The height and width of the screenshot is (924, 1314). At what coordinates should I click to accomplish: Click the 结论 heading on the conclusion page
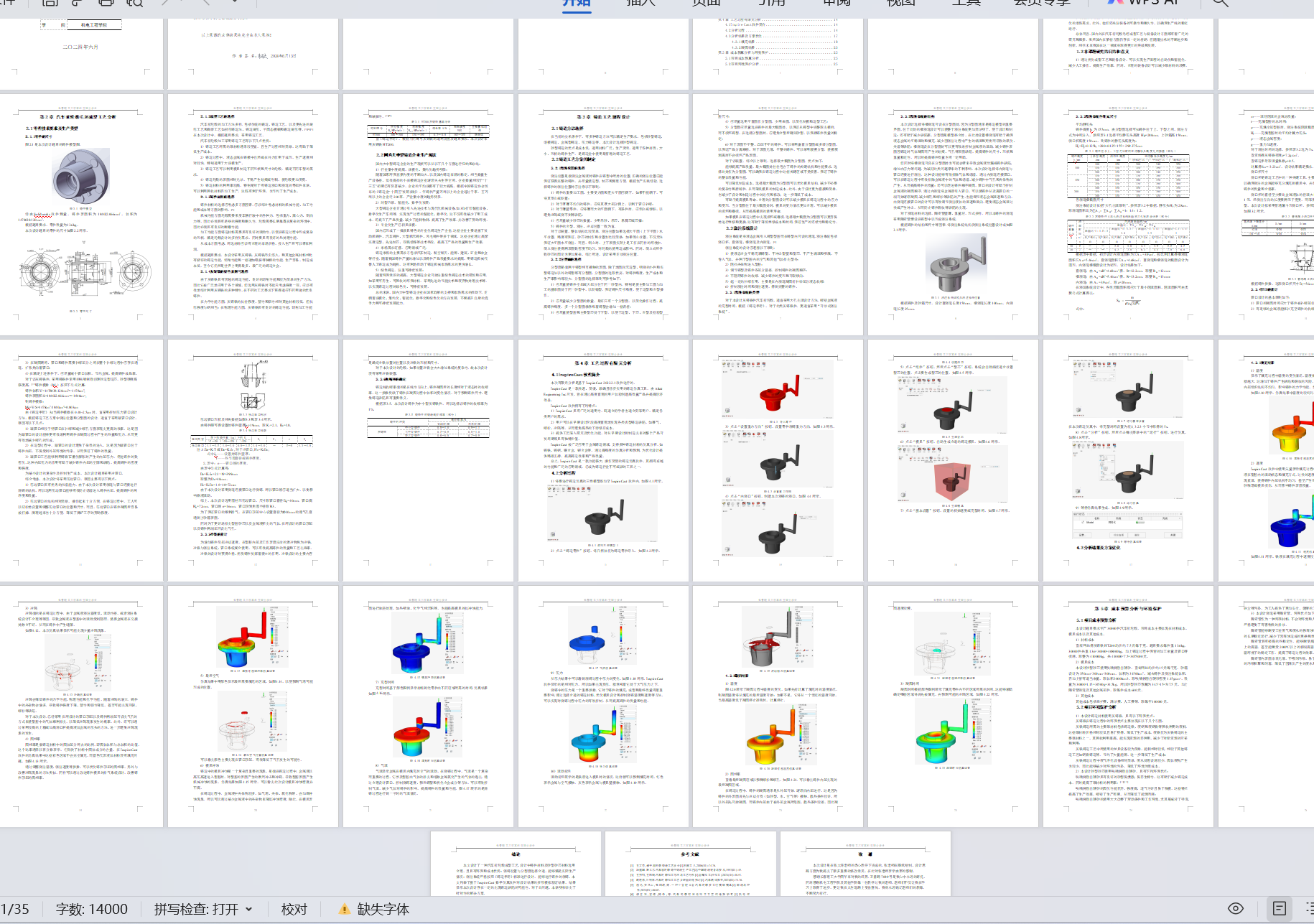pyautogui.click(x=516, y=854)
